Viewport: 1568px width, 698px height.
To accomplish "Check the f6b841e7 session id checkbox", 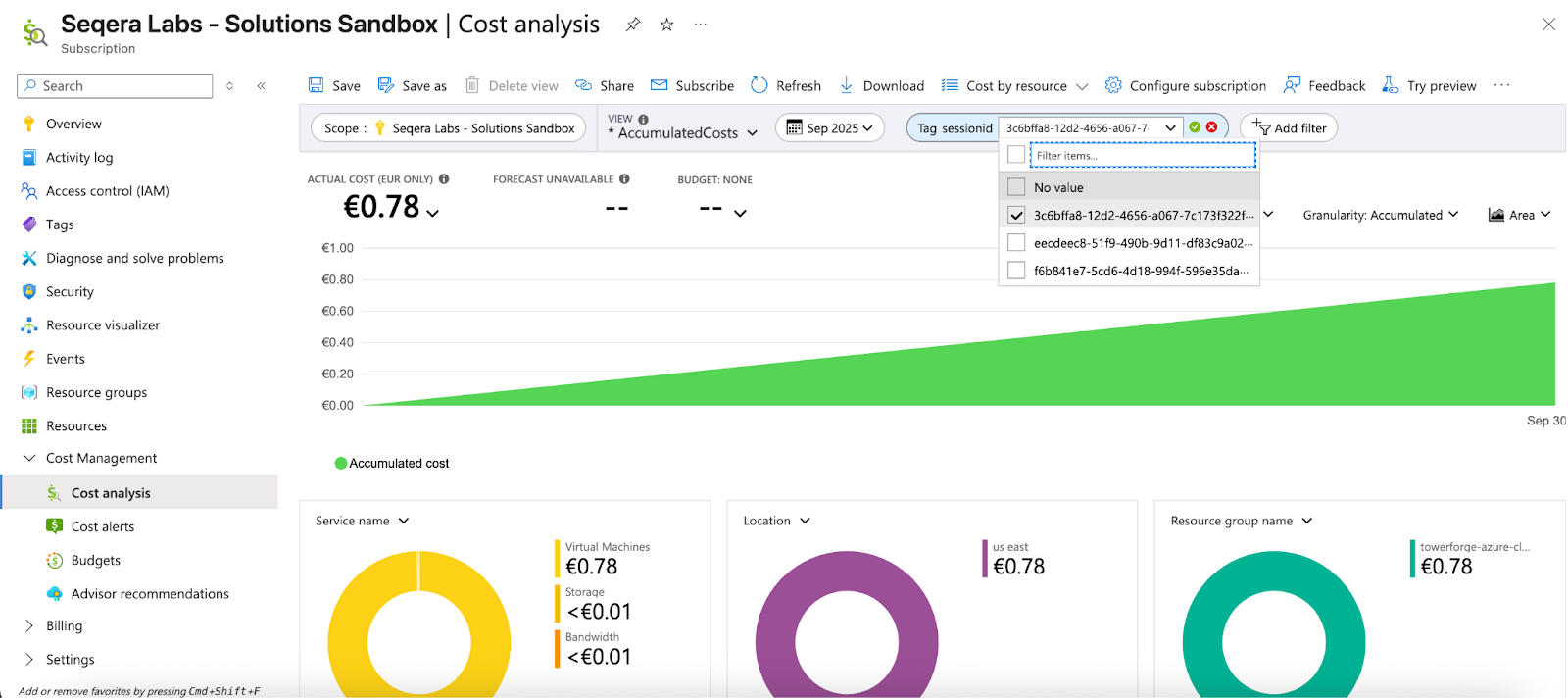I will click(1016, 270).
